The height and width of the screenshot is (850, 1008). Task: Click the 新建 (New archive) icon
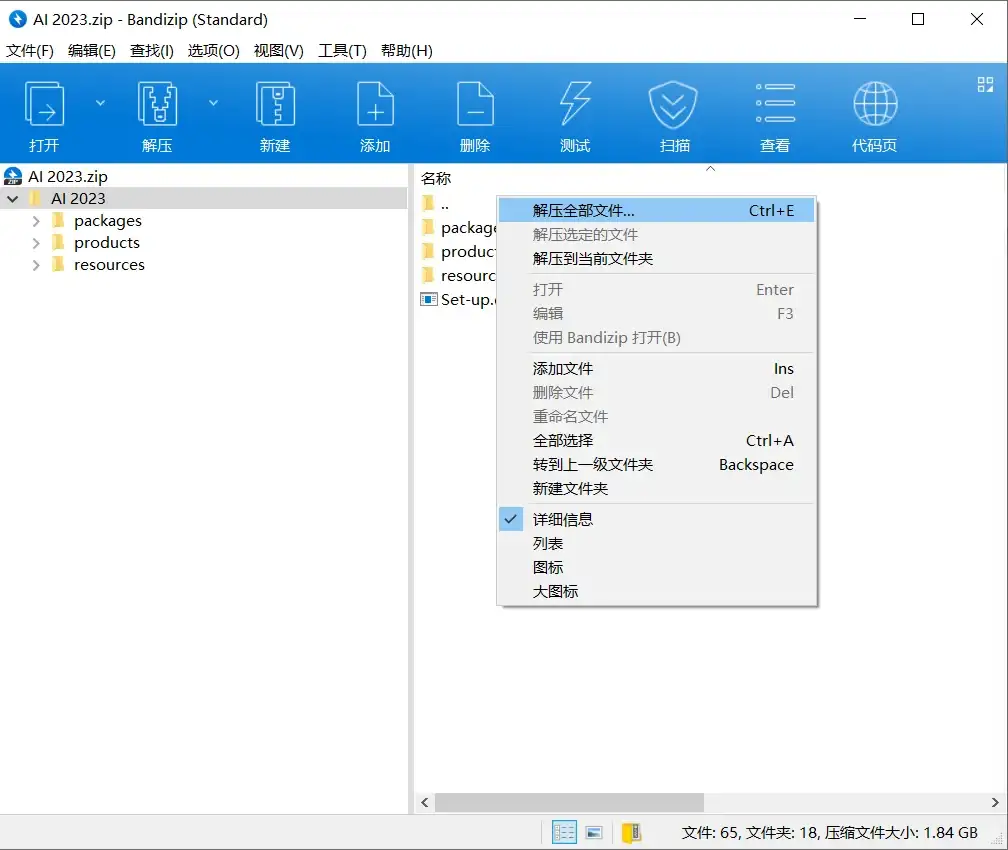[x=275, y=112]
